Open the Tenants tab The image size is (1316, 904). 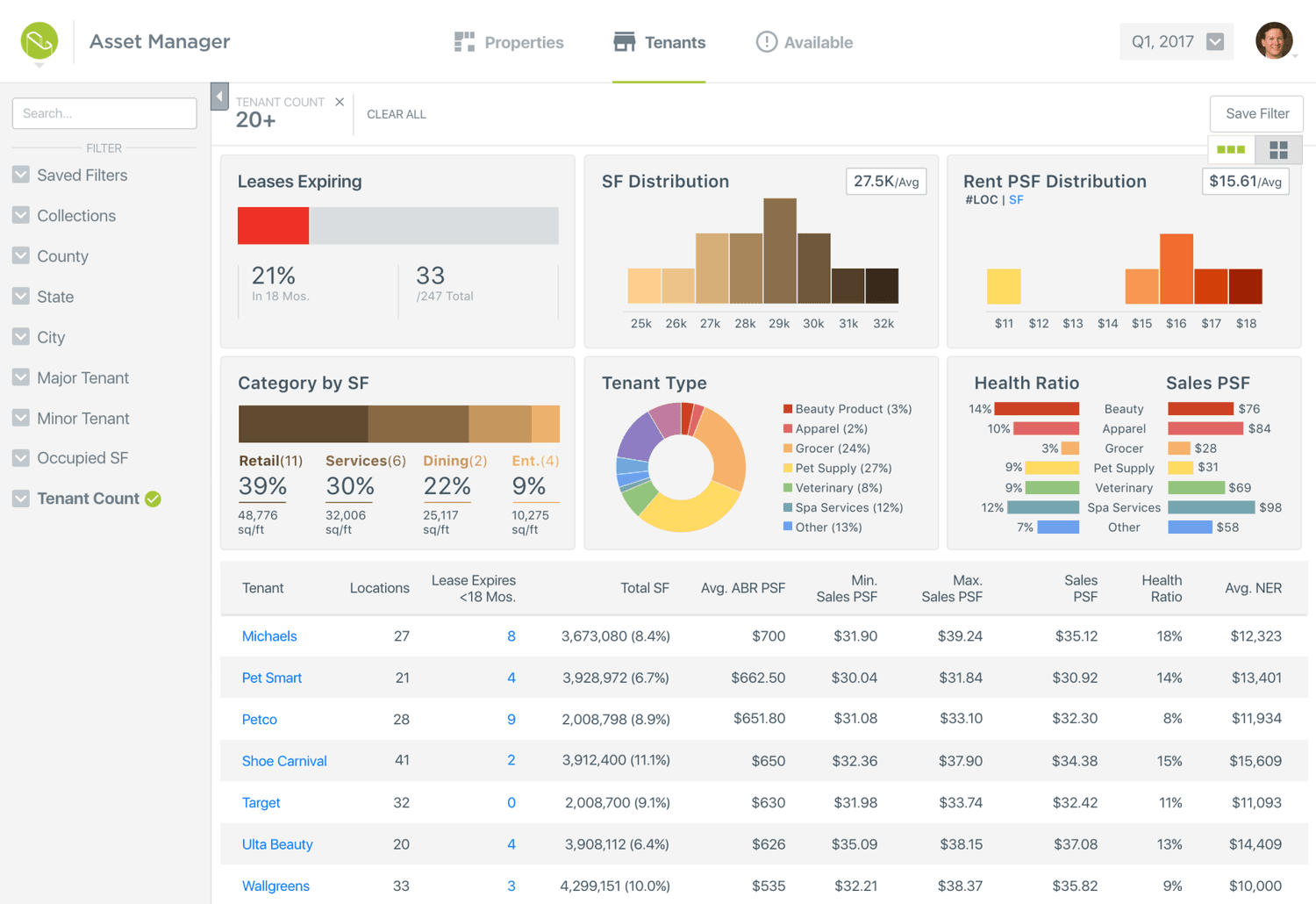point(659,42)
